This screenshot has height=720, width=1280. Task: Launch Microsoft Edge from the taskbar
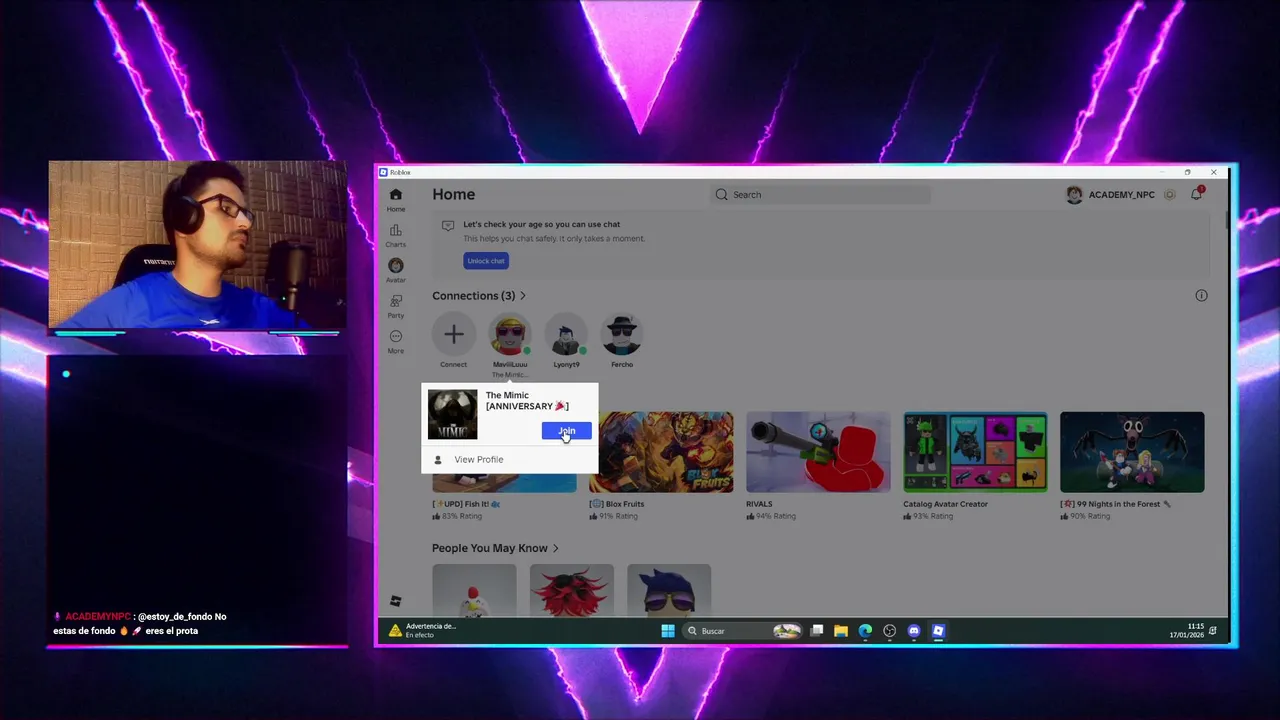point(865,631)
